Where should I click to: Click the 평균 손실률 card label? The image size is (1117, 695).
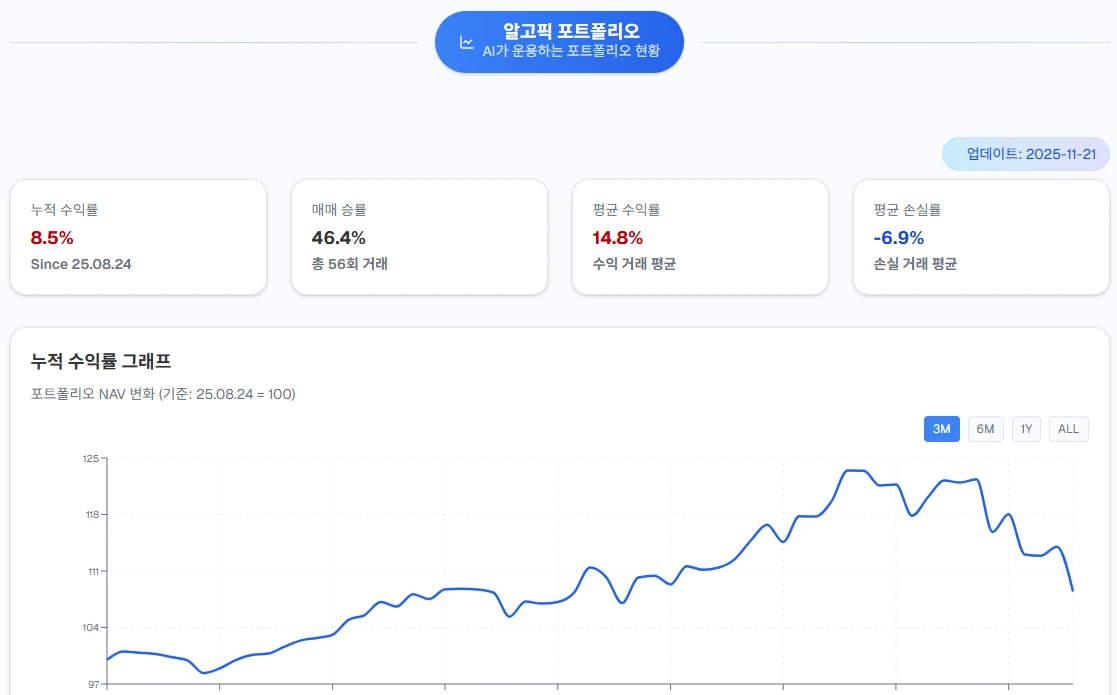tap(907, 210)
